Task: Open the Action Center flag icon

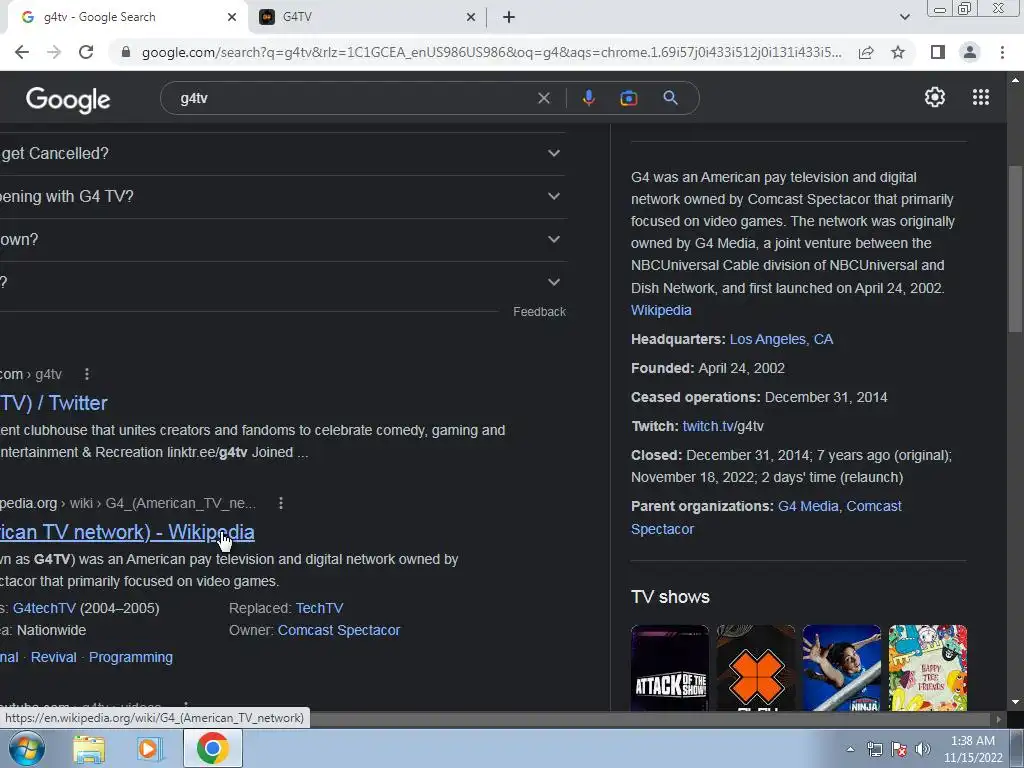Action: tap(899, 749)
